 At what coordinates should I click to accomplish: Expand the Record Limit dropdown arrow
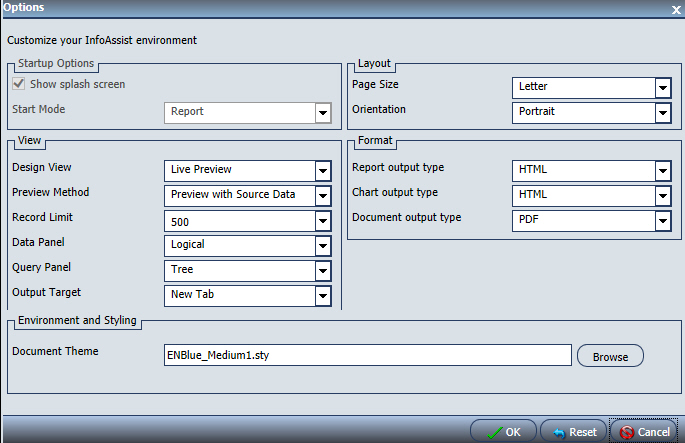[x=323, y=221]
